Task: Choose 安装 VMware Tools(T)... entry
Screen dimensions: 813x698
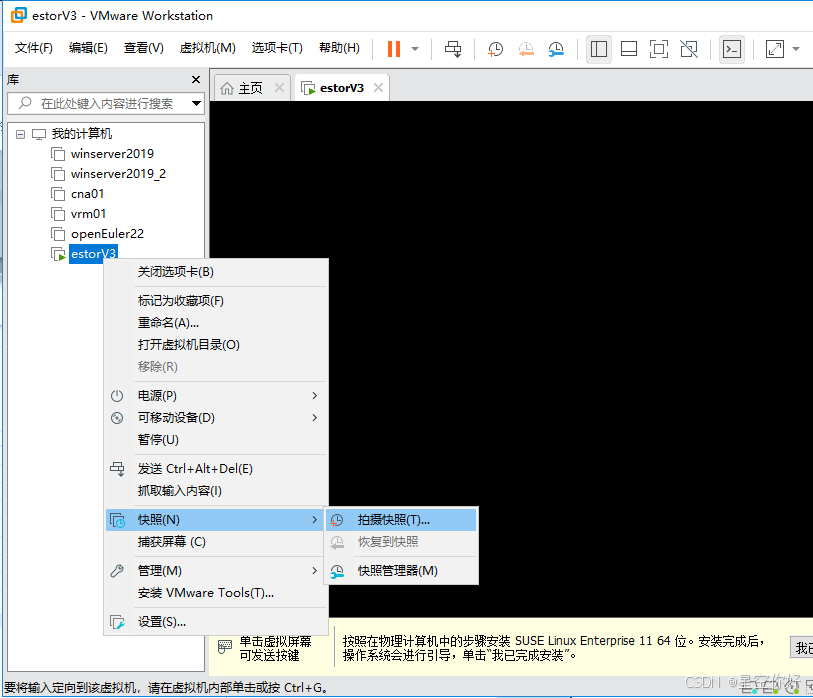Action: click(216, 593)
